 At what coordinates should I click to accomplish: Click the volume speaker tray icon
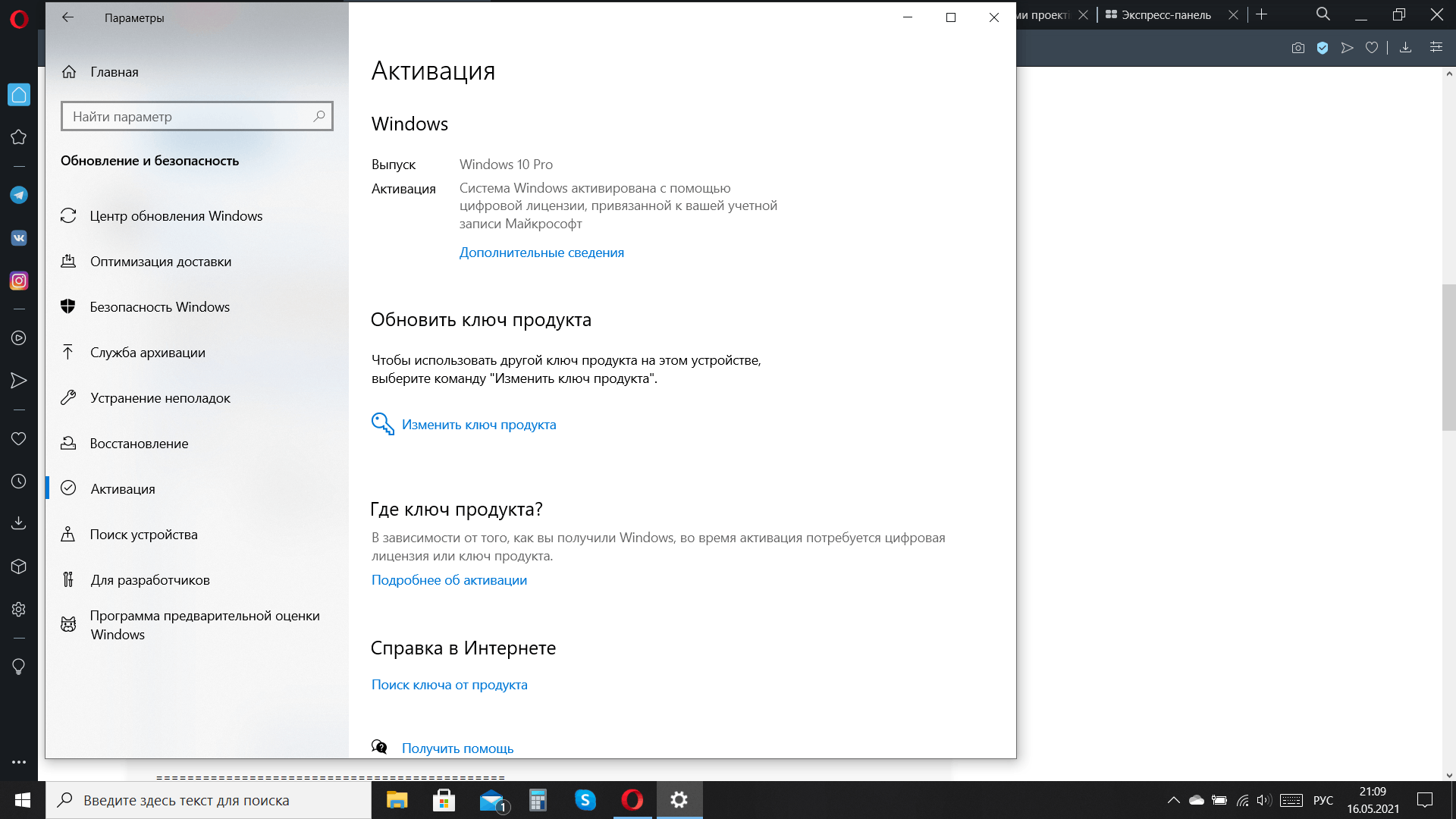(x=1263, y=800)
